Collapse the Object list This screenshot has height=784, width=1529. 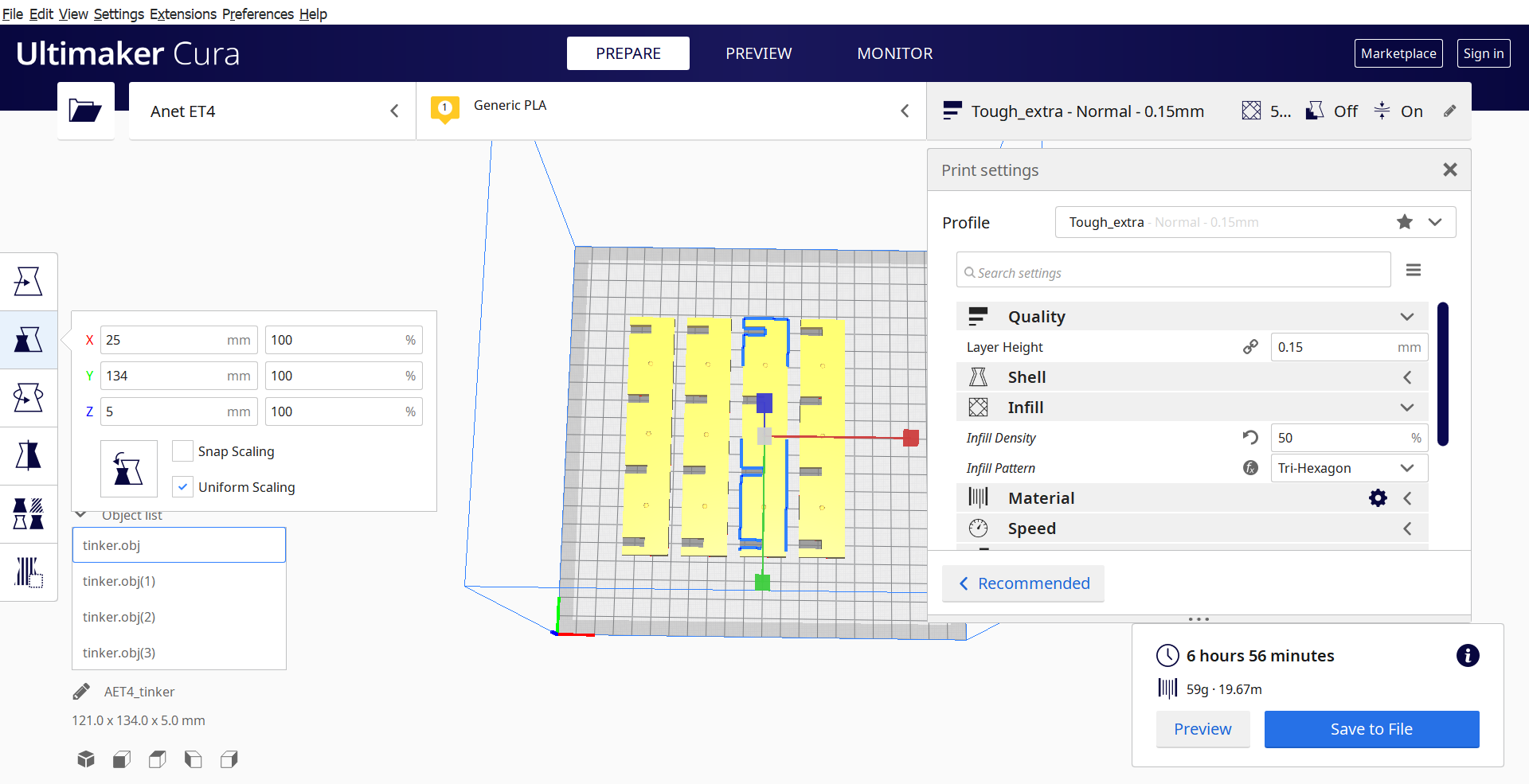coord(80,515)
